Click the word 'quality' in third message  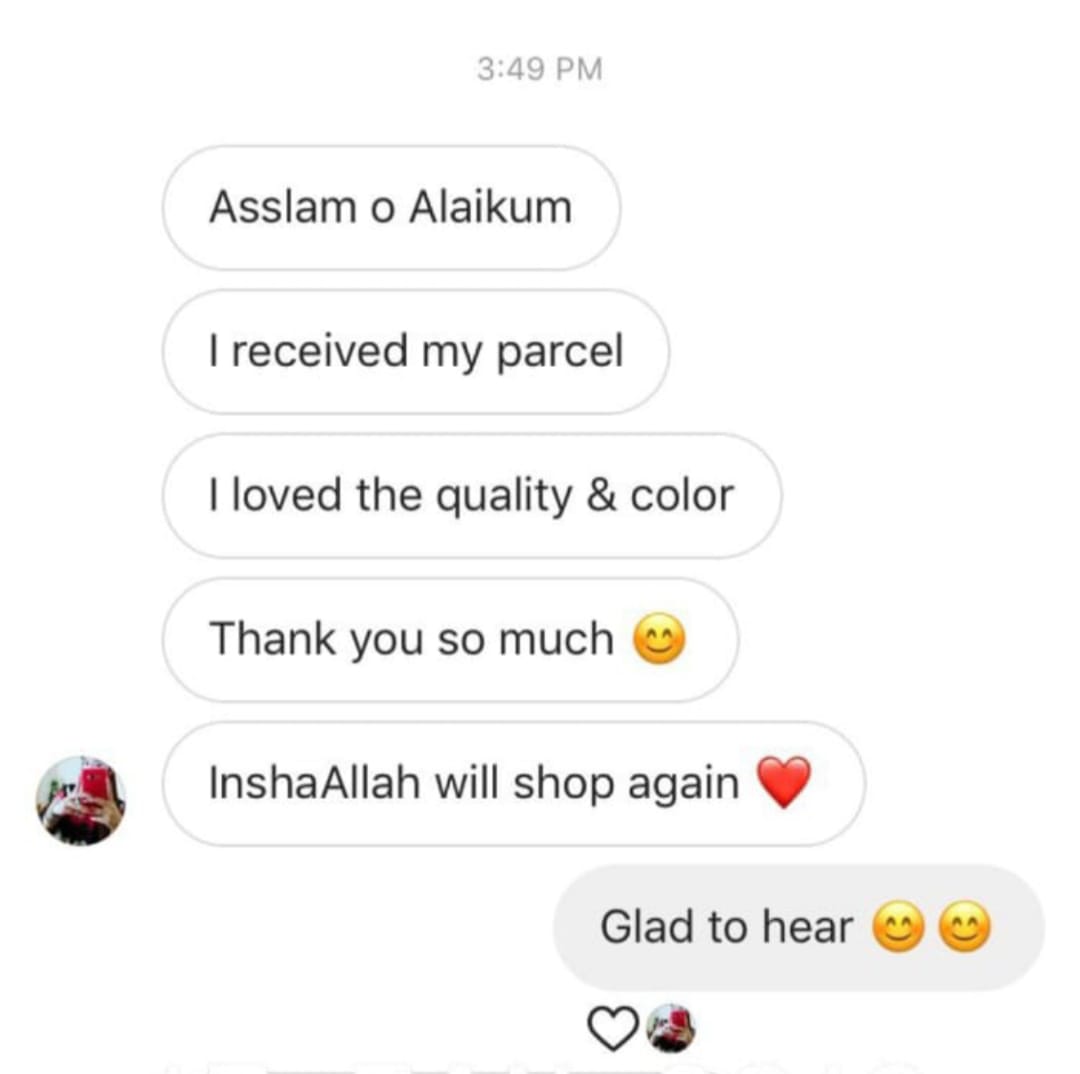504,497
